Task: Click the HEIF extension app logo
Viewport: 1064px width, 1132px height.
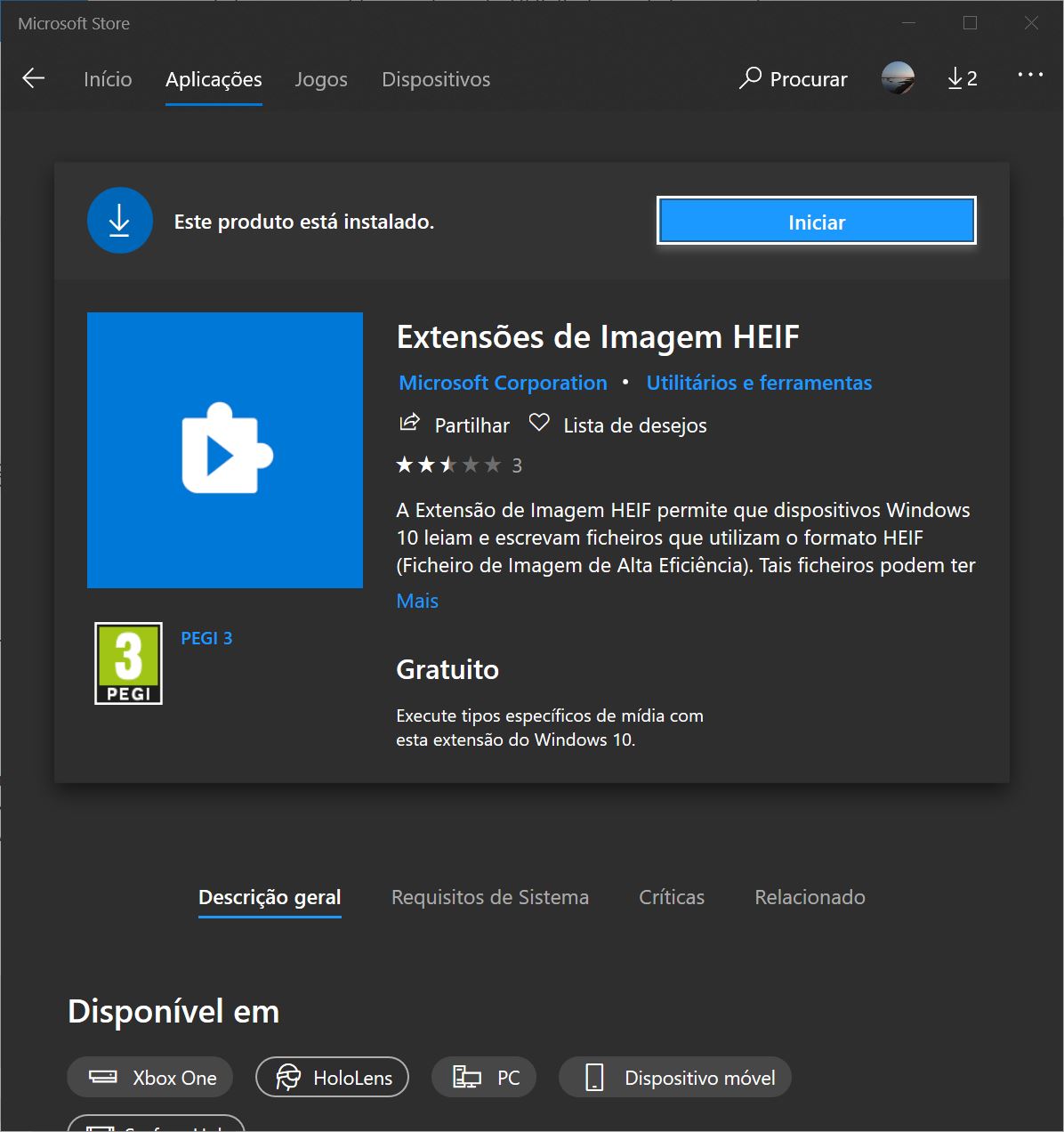Action: tap(225, 450)
